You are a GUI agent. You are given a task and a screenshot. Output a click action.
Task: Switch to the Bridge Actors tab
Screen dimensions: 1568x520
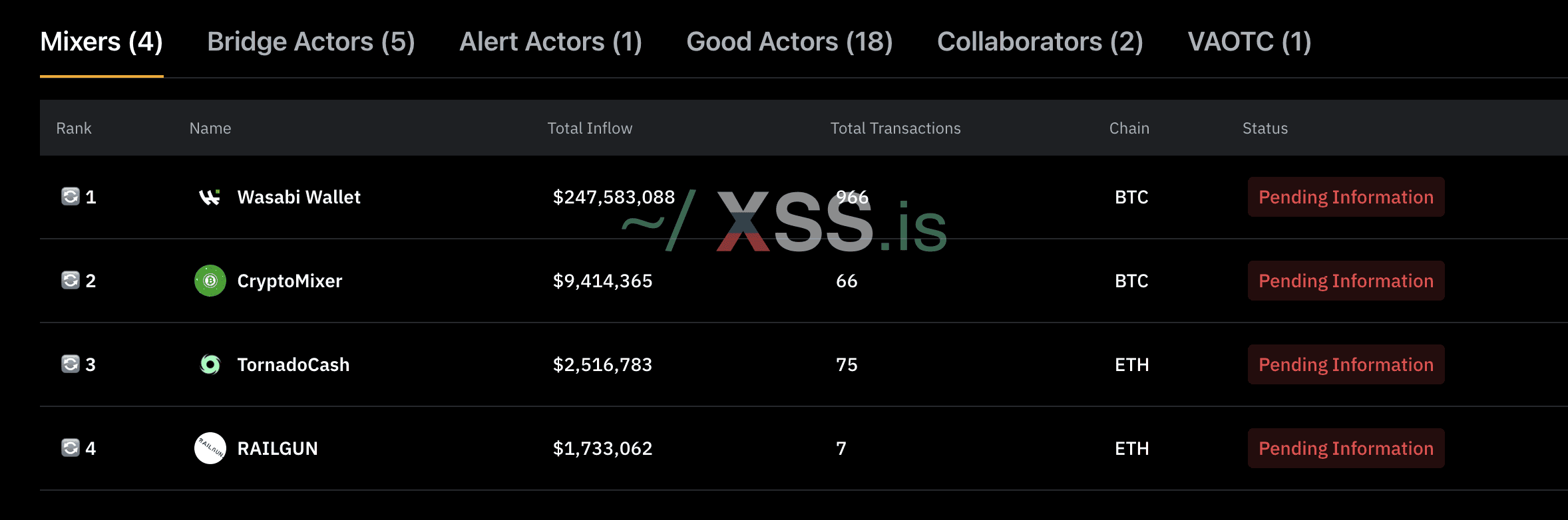pos(311,42)
